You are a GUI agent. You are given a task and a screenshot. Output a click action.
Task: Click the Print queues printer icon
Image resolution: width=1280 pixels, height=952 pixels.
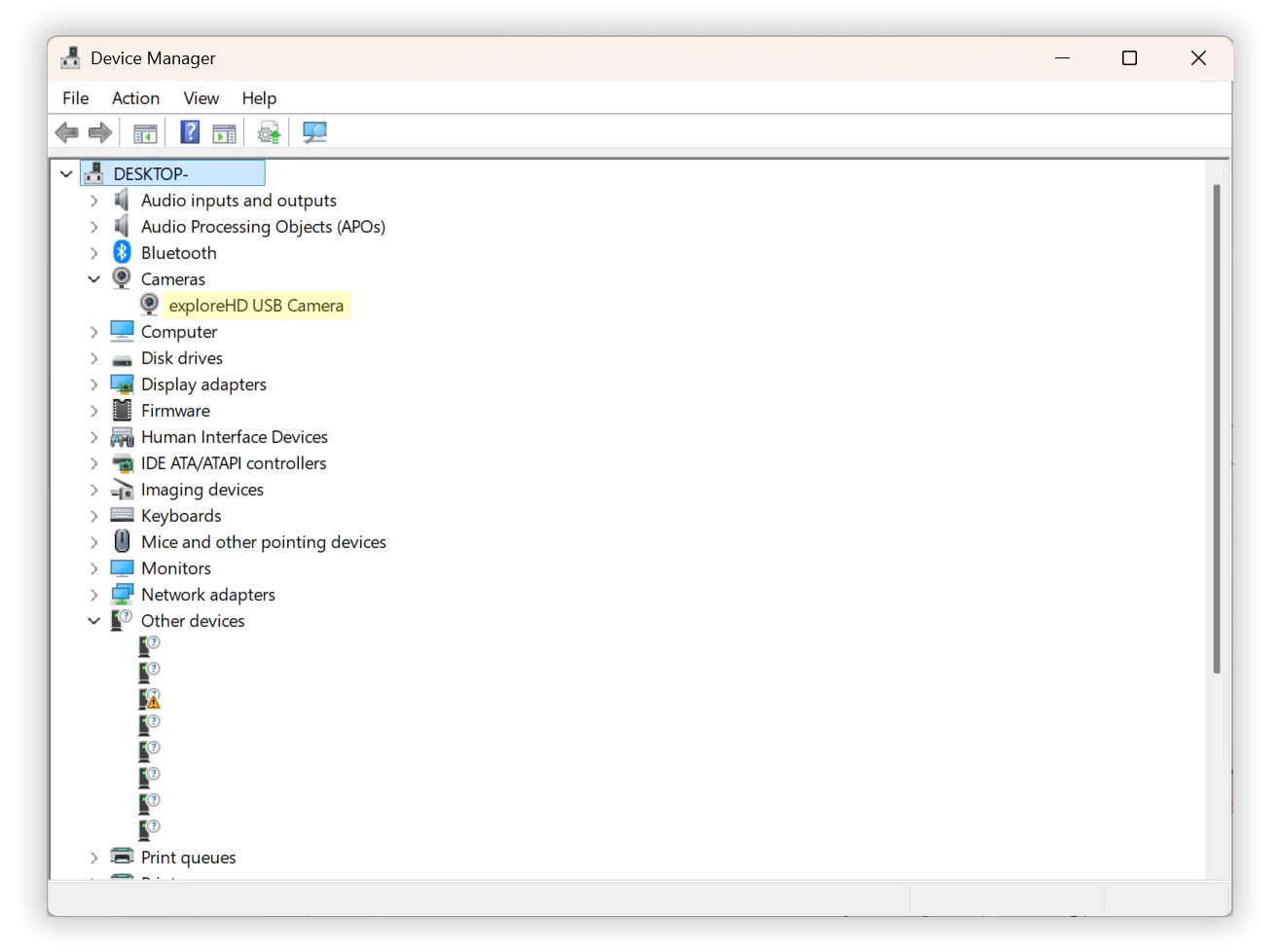[x=123, y=857]
